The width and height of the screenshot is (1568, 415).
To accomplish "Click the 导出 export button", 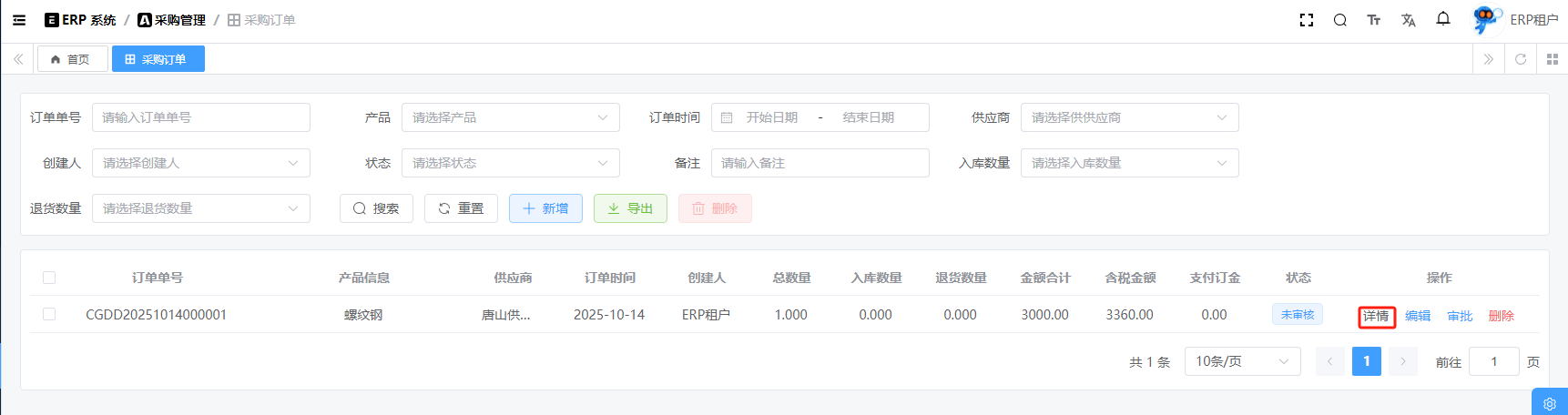I will click(630, 208).
